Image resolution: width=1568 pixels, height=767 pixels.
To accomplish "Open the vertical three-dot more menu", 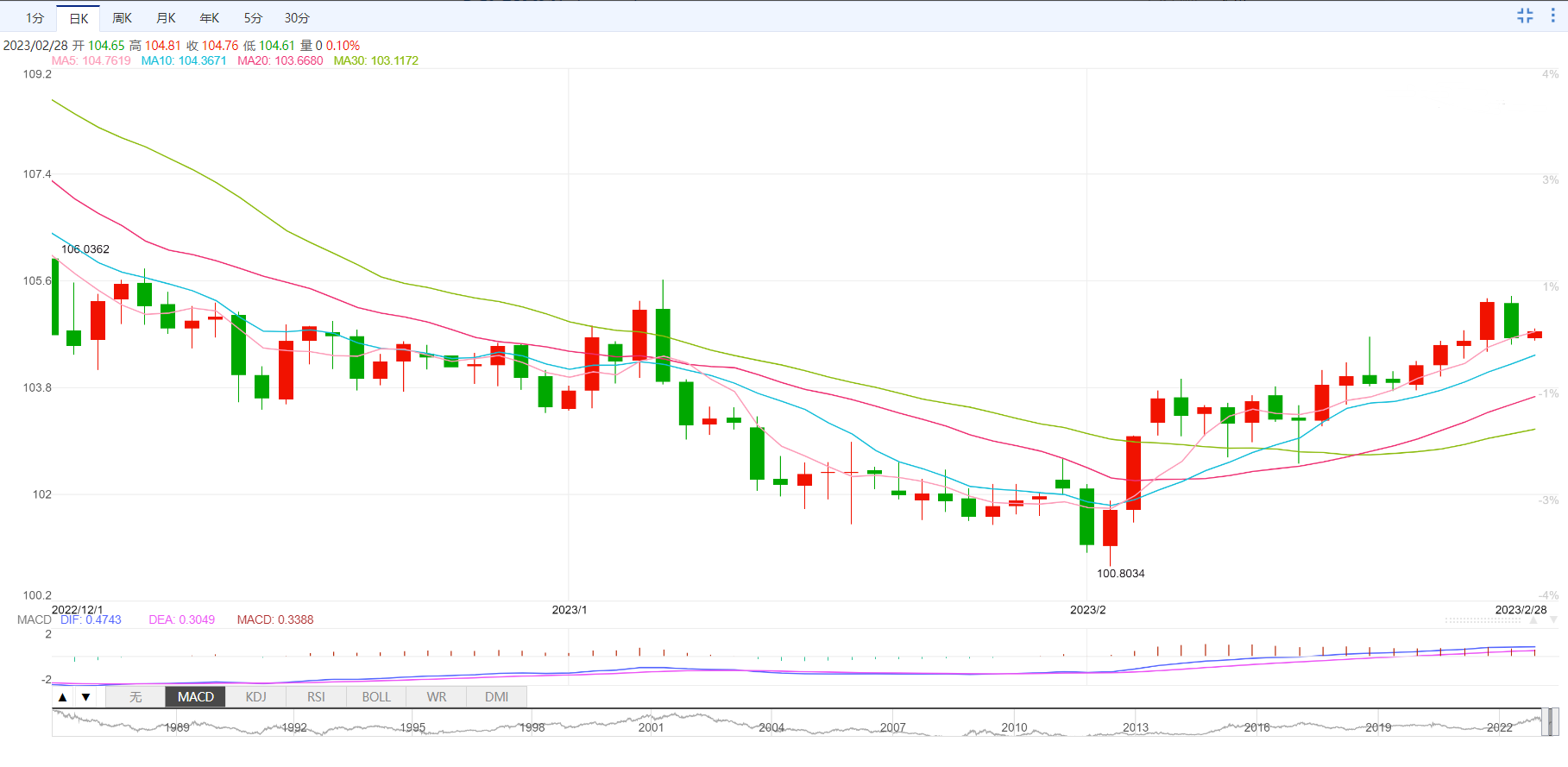I will tap(1552, 16).
